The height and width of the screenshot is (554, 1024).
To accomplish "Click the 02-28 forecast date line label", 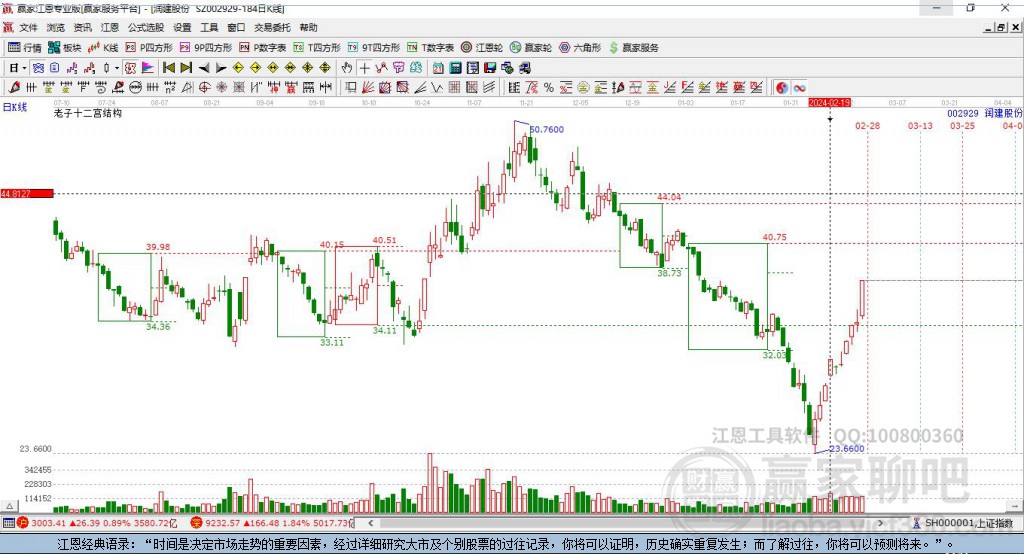I will (867, 125).
